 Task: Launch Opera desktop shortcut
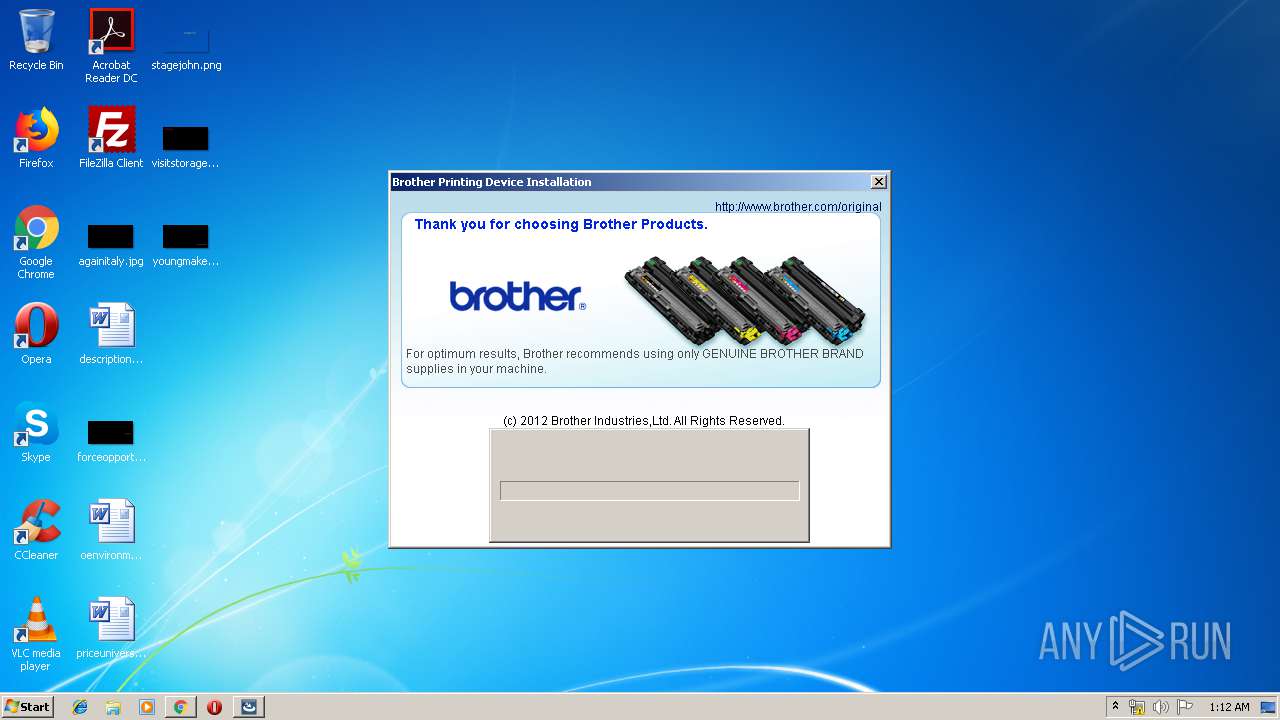(36, 333)
